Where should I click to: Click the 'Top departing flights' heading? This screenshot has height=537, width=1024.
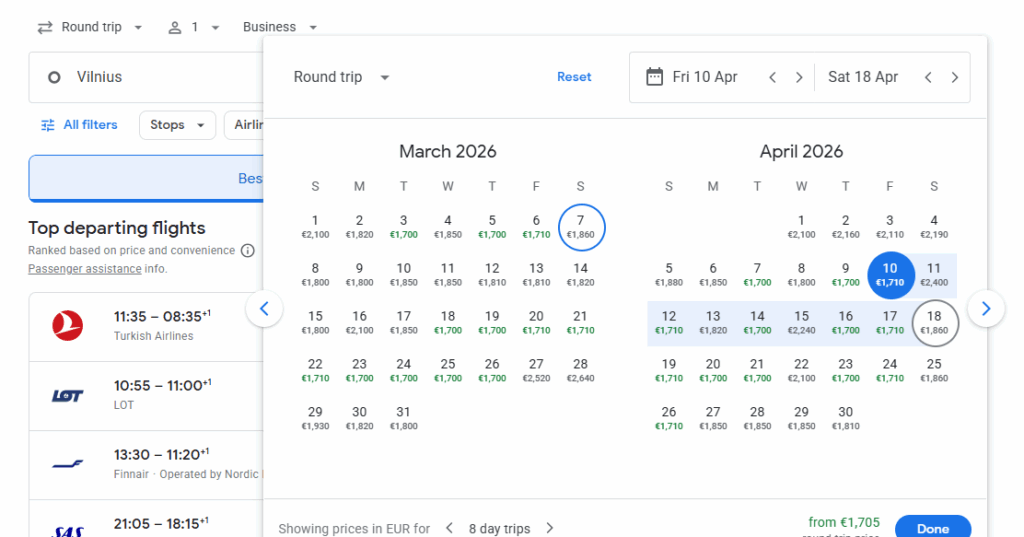tap(117, 228)
